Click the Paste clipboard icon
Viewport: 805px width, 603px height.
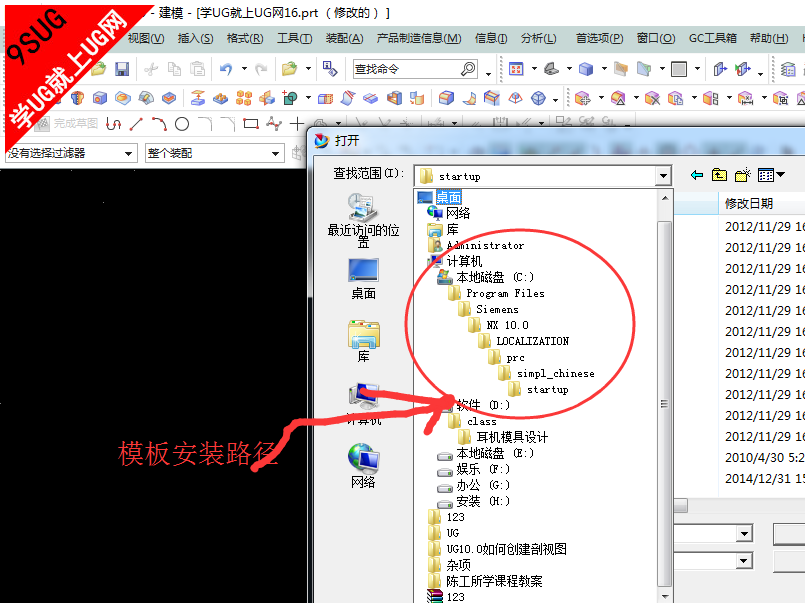tap(198, 69)
